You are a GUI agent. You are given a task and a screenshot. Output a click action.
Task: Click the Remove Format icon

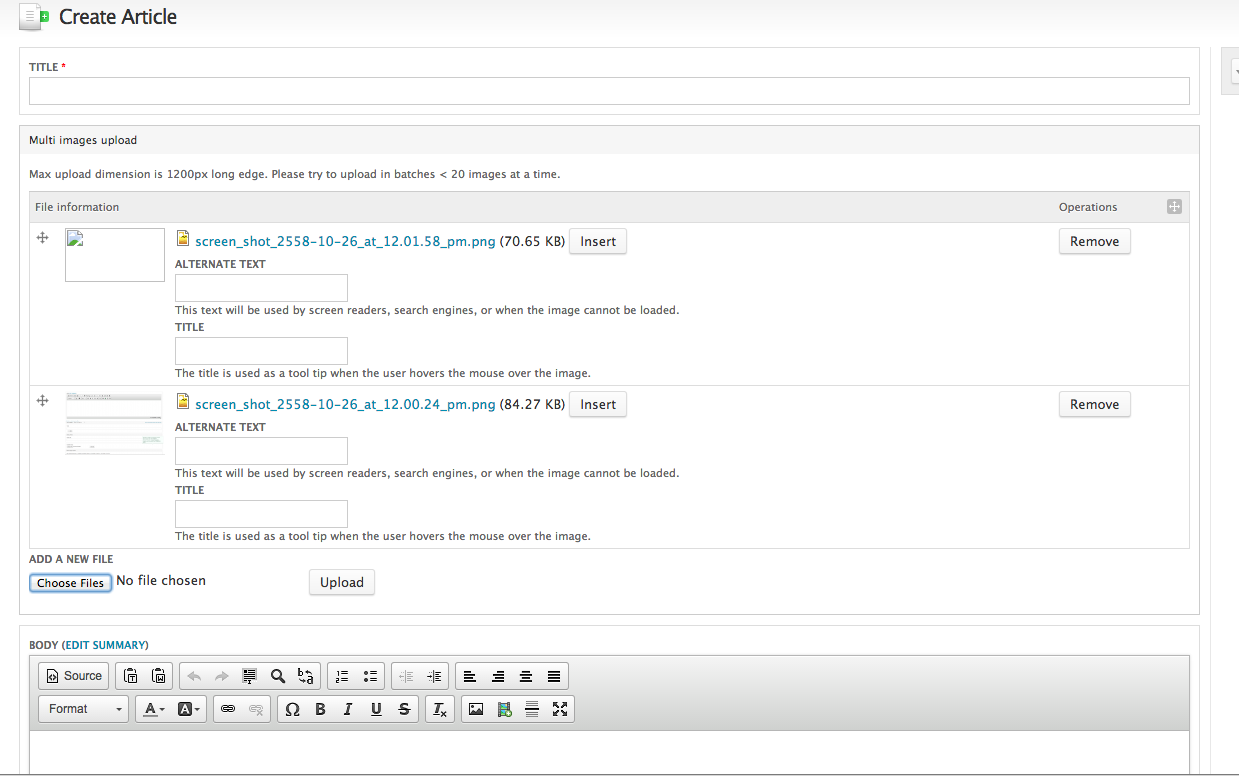pyautogui.click(x=439, y=709)
